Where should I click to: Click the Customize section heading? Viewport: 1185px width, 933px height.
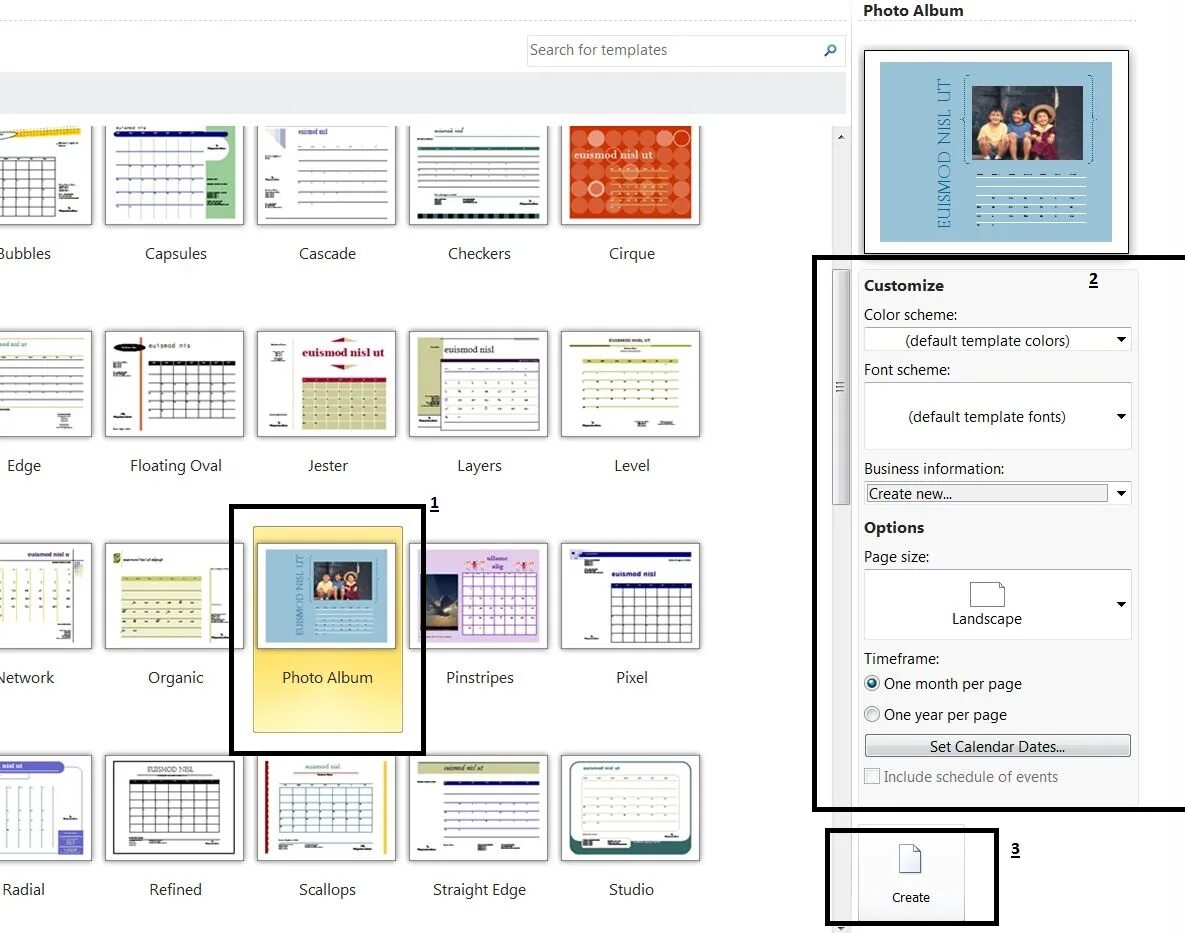904,286
